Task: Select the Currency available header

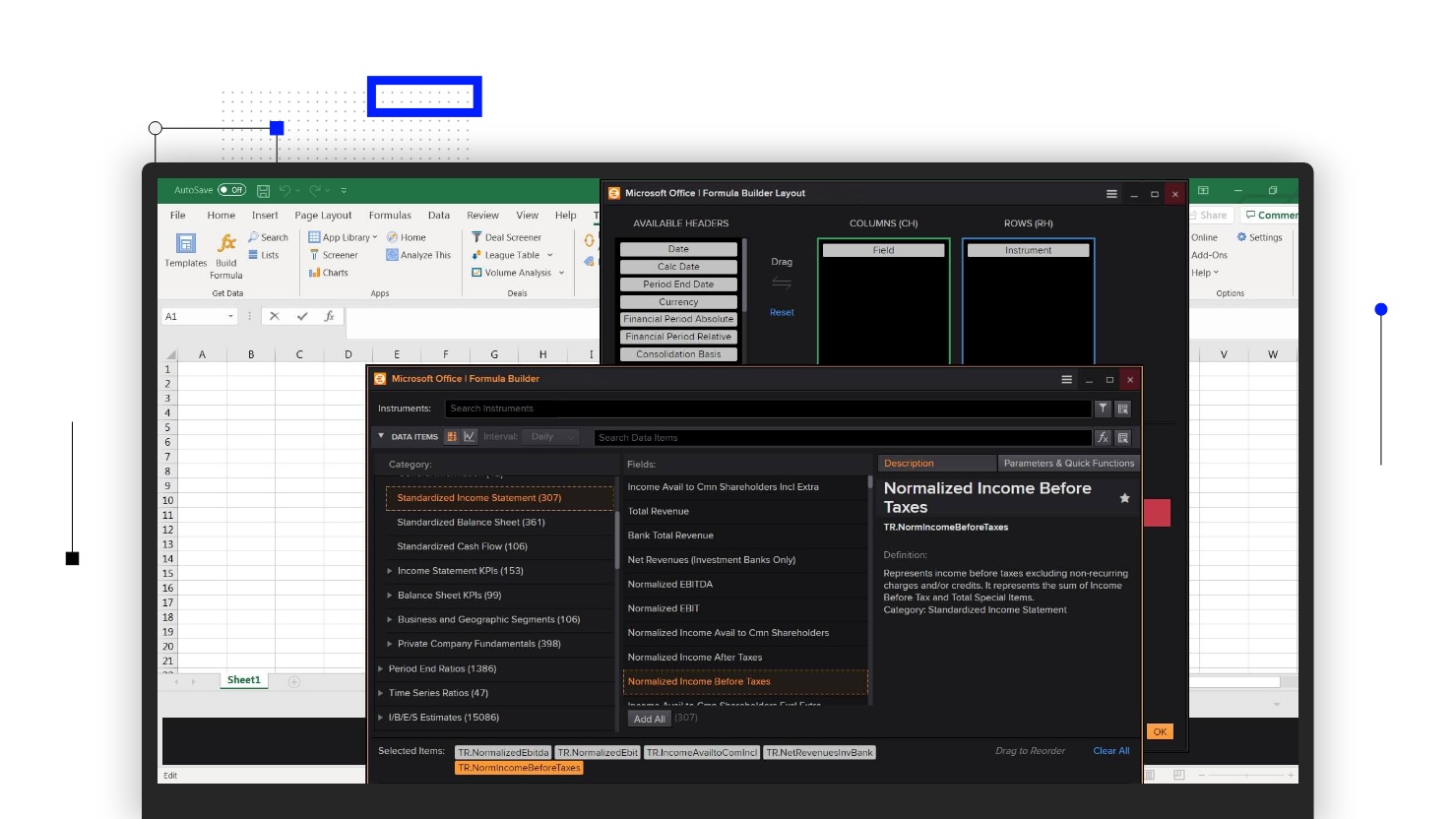Action: pos(678,302)
